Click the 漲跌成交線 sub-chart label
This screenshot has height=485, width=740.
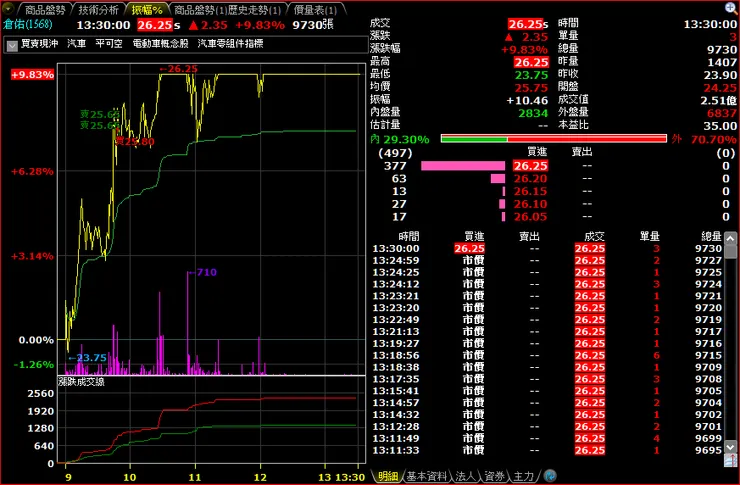tap(81, 382)
